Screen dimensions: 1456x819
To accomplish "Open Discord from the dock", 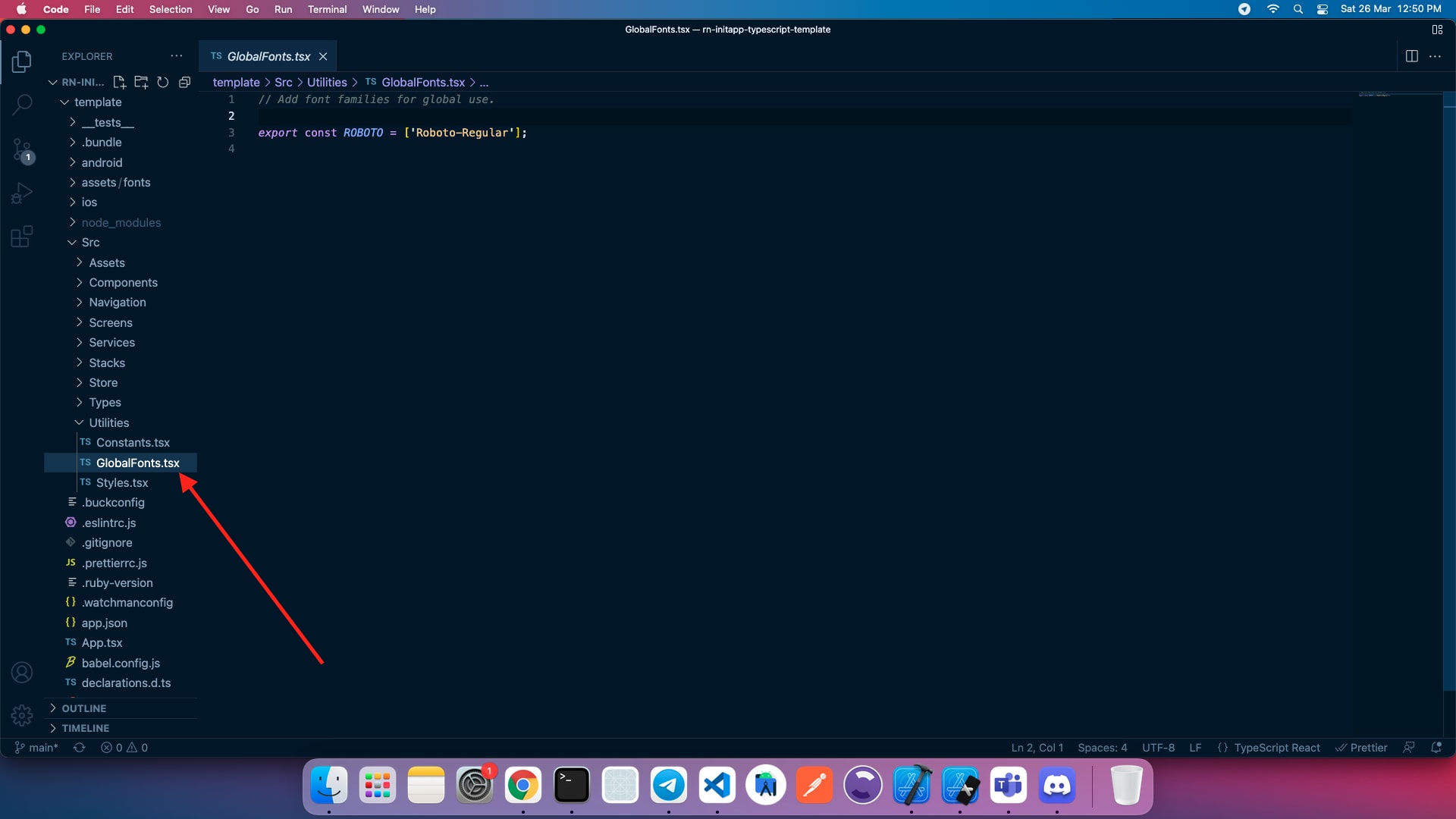I will click(x=1057, y=786).
